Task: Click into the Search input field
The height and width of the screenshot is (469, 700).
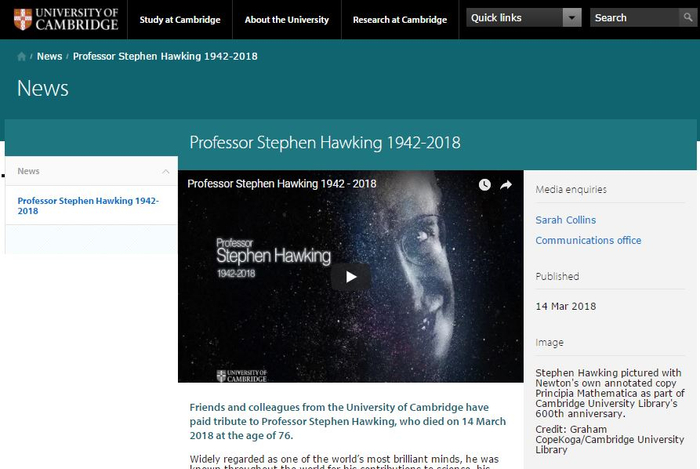Action: click(635, 17)
